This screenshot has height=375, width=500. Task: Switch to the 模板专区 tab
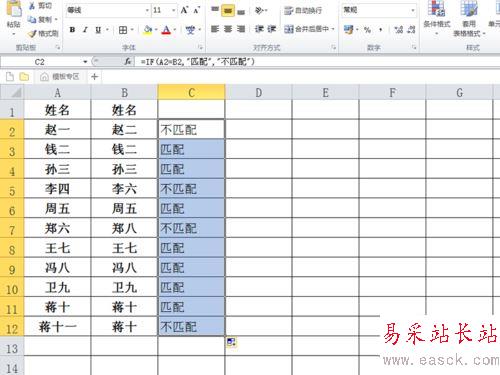tap(60, 77)
